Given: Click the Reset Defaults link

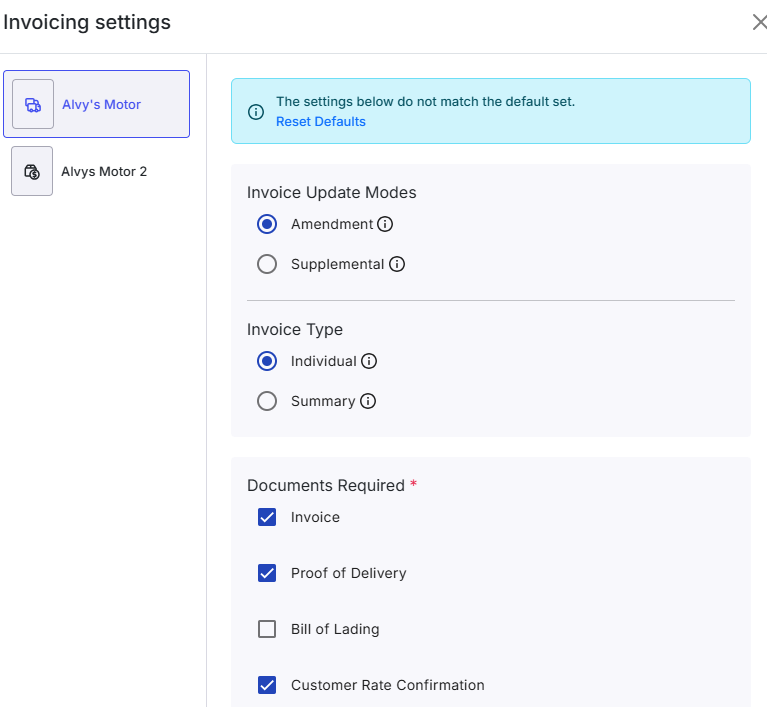Looking at the screenshot, I should click(321, 121).
